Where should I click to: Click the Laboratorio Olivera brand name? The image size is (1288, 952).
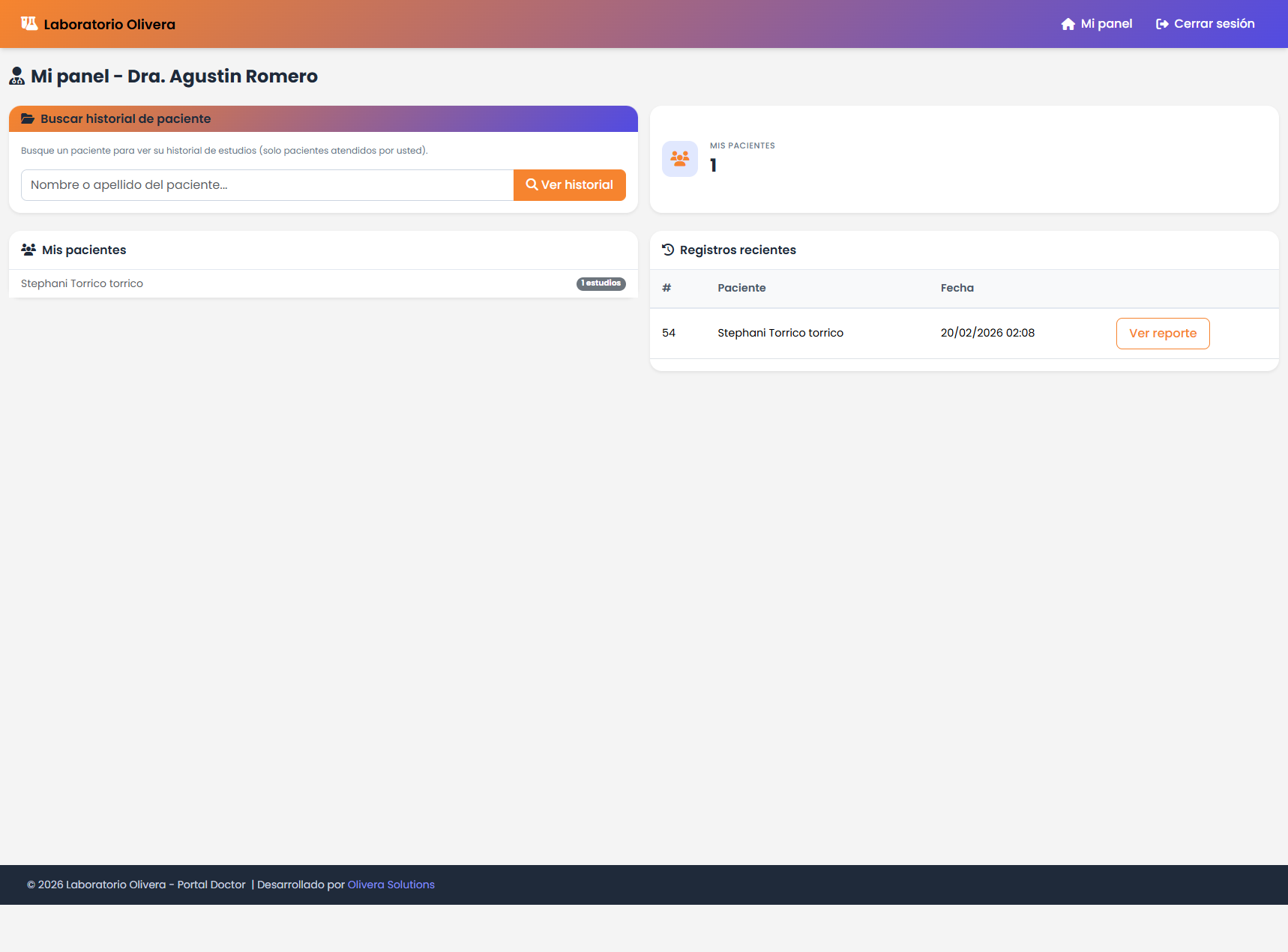click(x=109, y=25)
